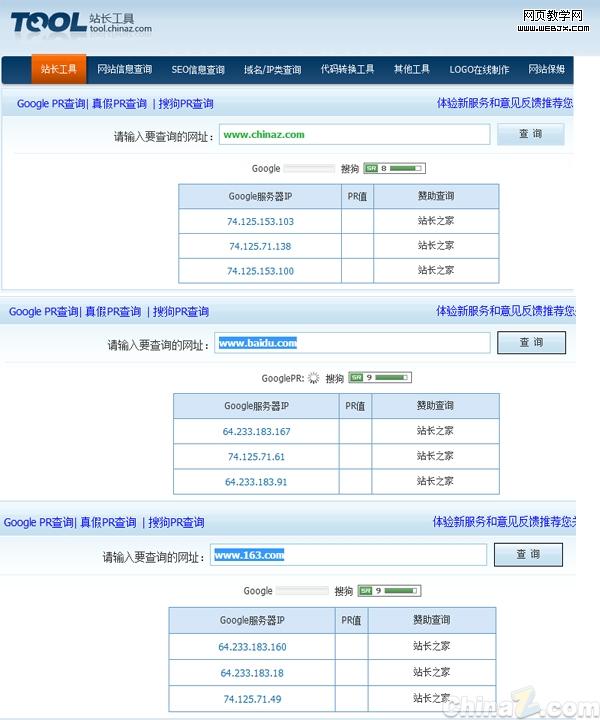Click the loading spinner next to GooglePR
This screenshot has width=600, height=720.
point(313,378)
